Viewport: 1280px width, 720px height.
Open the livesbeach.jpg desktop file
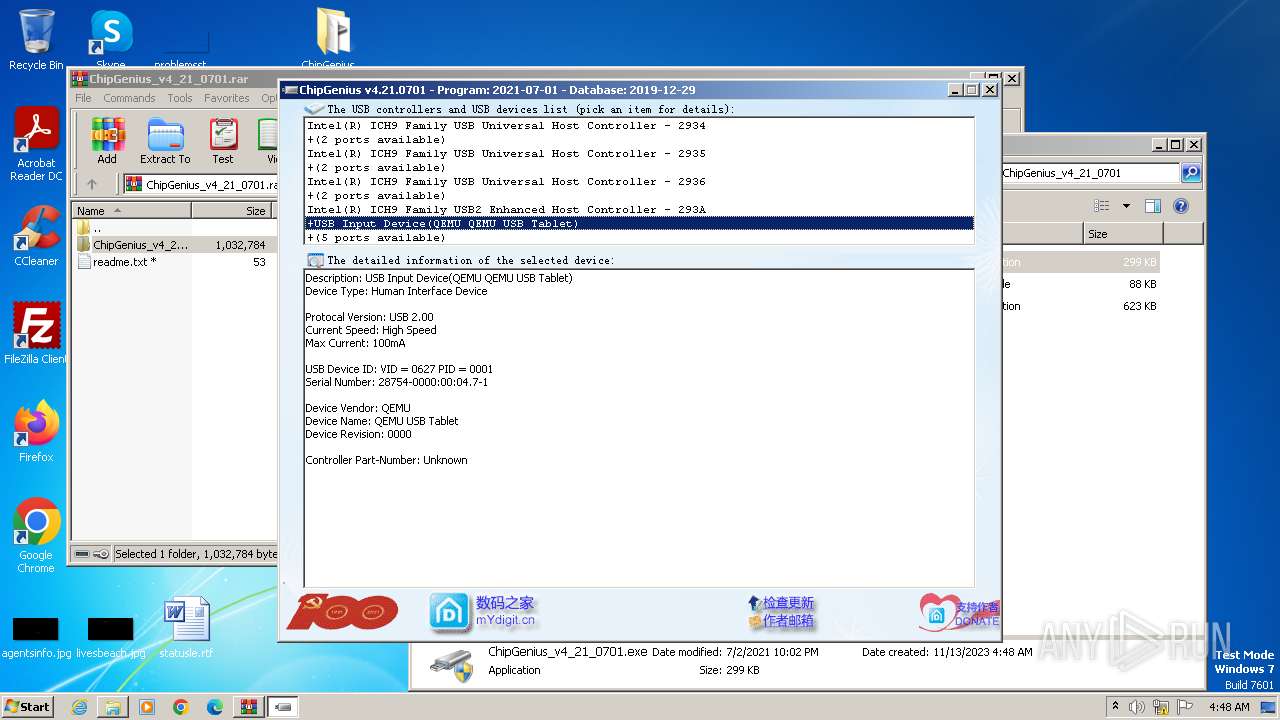pyautogui.click(x=111, y=636)
